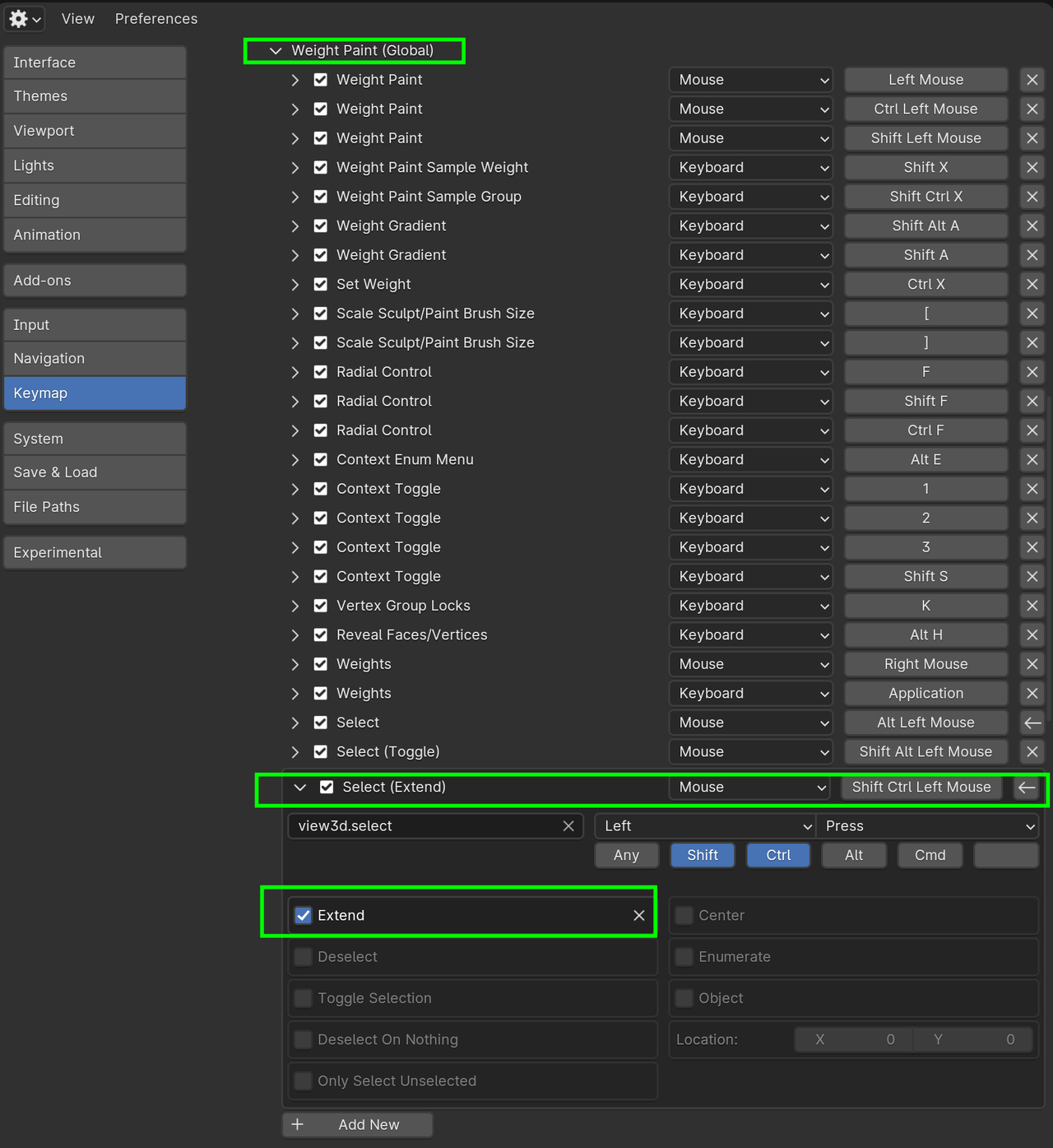This screenshot has width=1053, height=1148.
Task: Switch to the Add-ons preferences tab
Action: [95, 281]
